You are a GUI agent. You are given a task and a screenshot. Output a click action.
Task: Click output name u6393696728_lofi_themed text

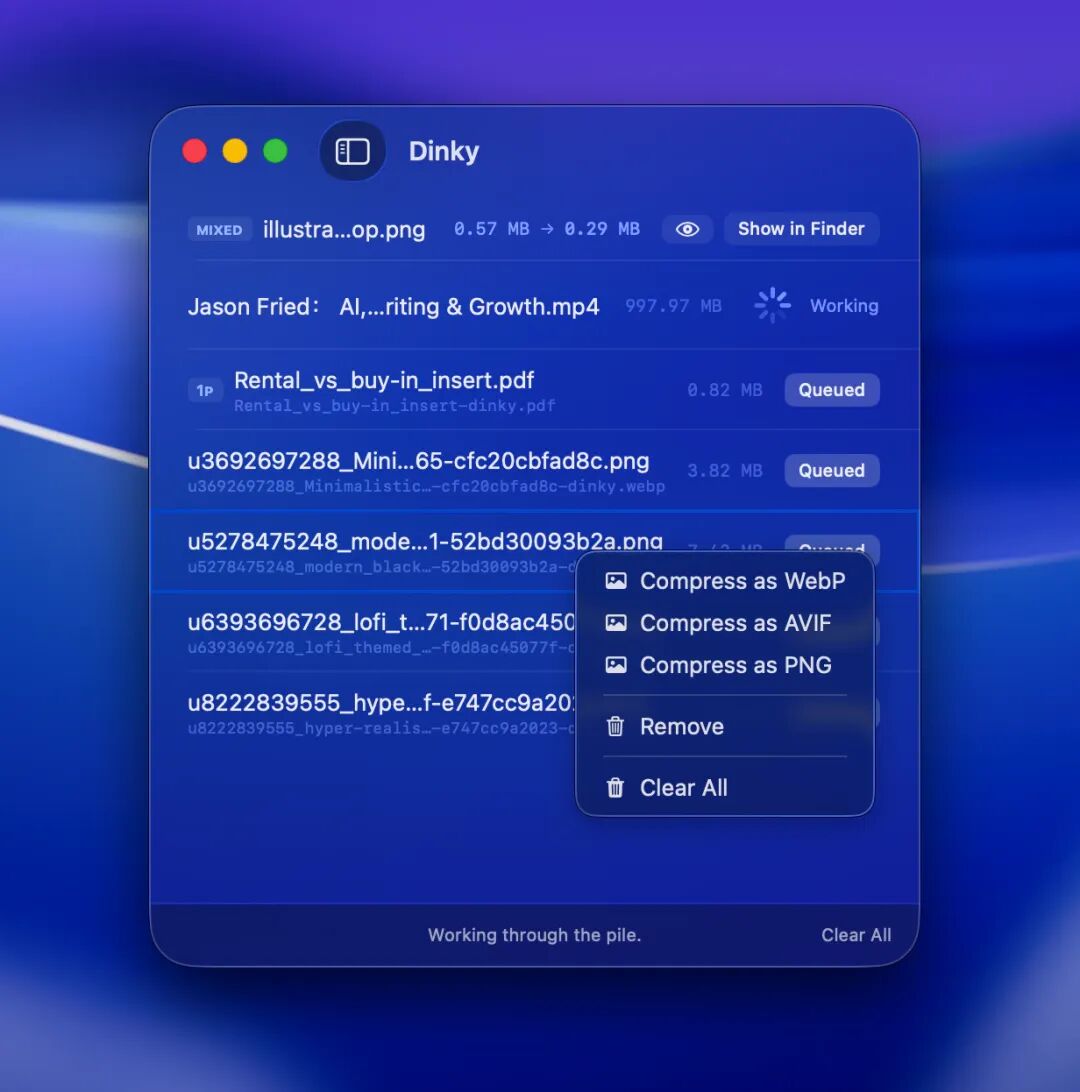tap(382, 648)
